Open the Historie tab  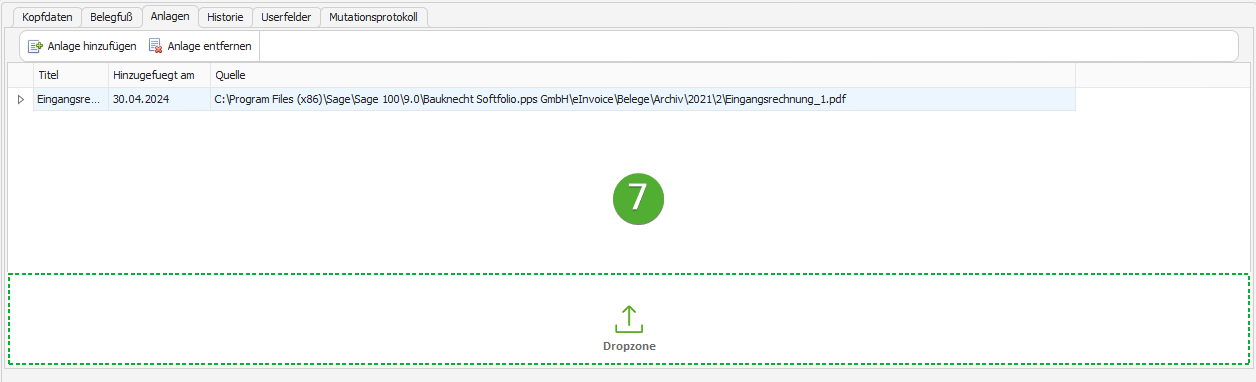225,17
